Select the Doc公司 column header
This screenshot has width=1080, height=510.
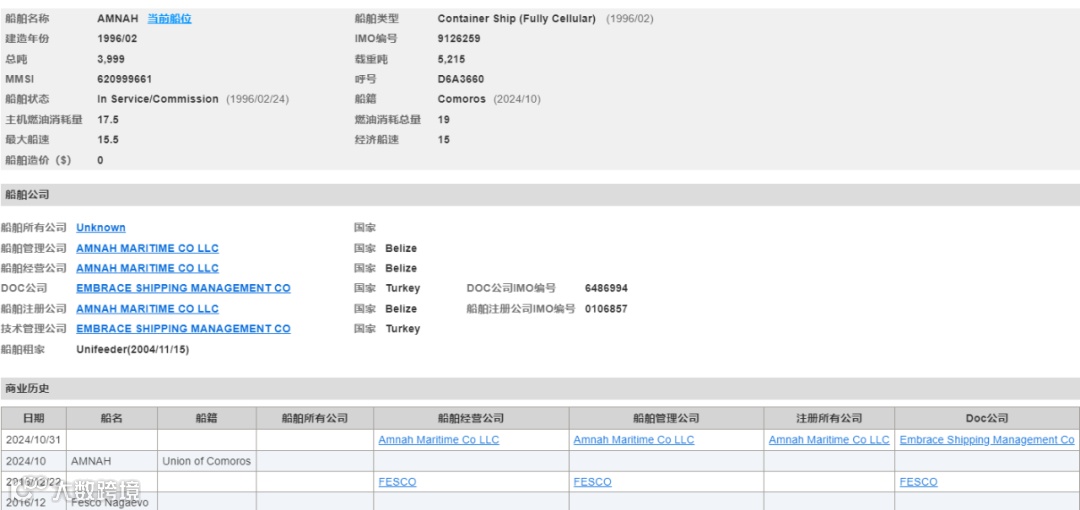987,418
